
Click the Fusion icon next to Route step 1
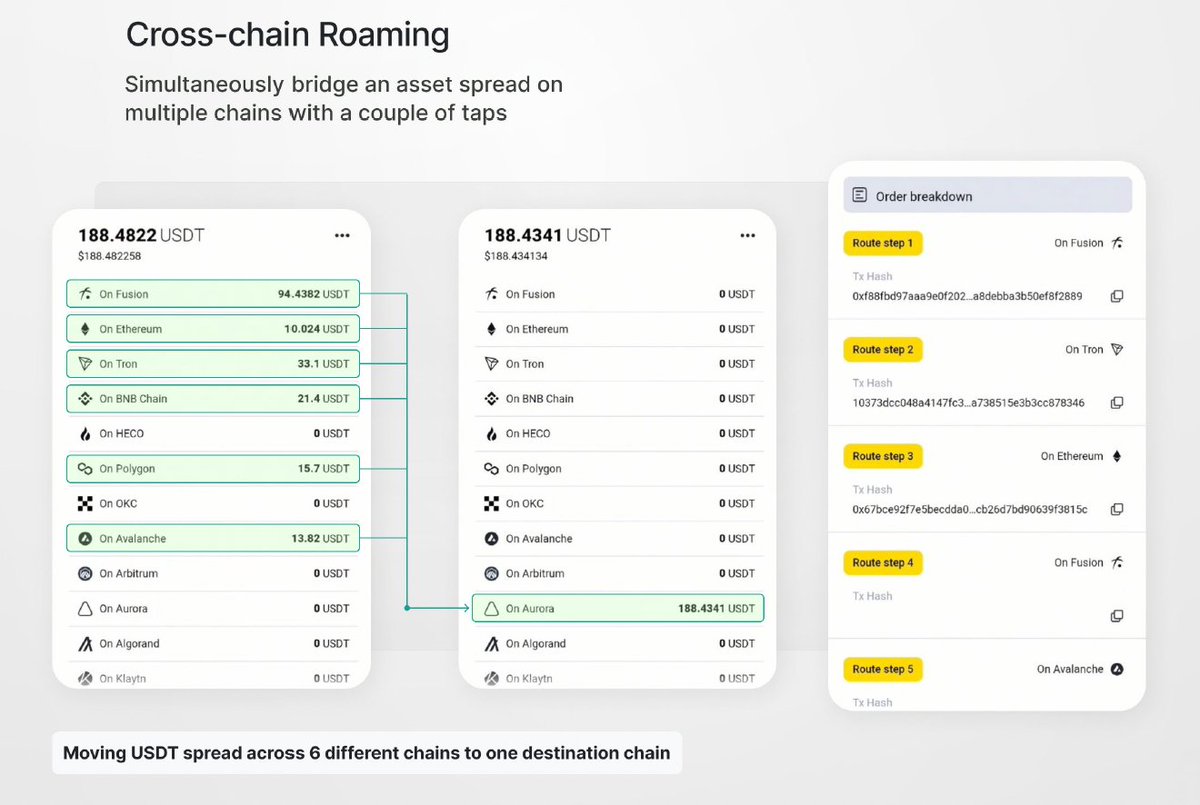1117,243
